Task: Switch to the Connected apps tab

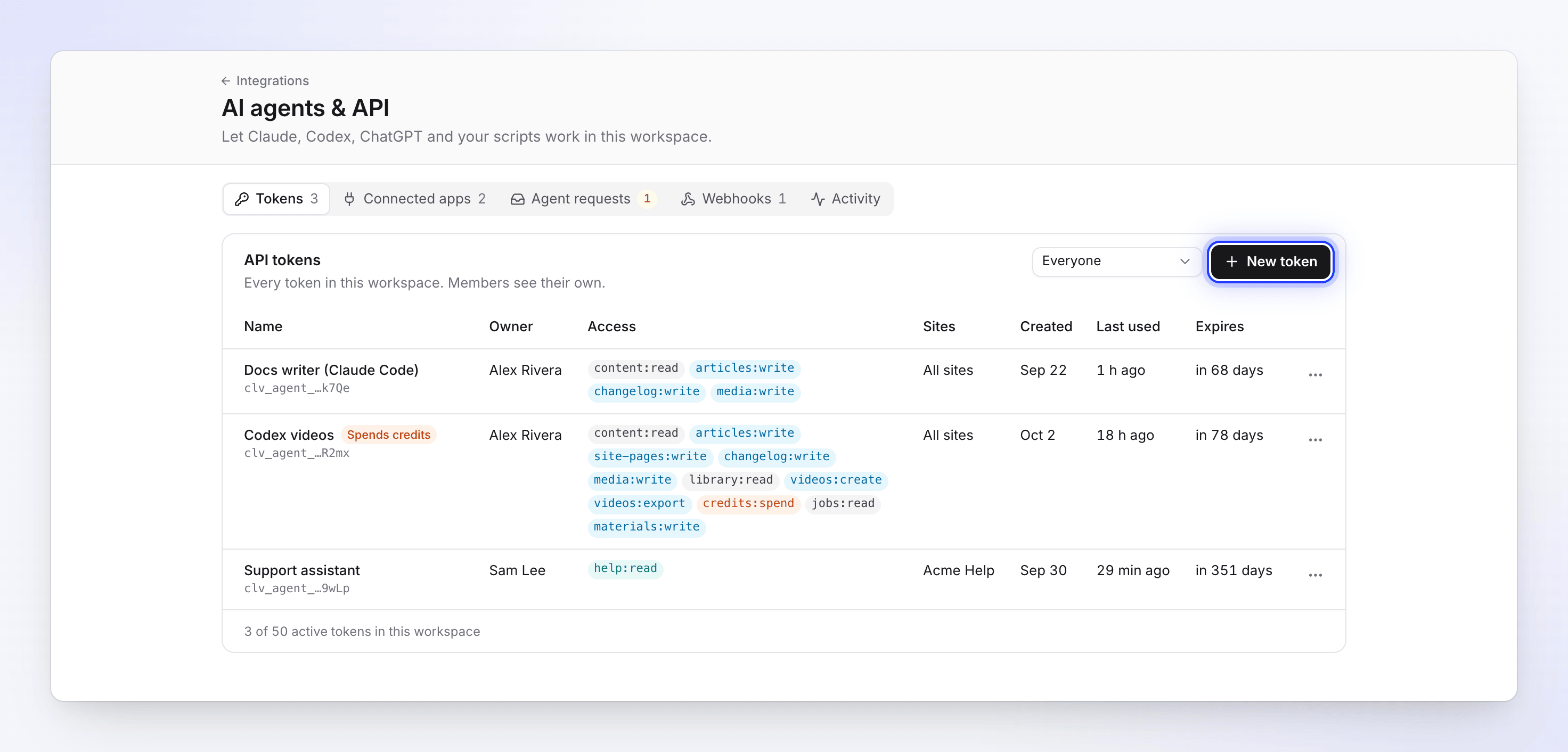Action: [x=414, y=199]
